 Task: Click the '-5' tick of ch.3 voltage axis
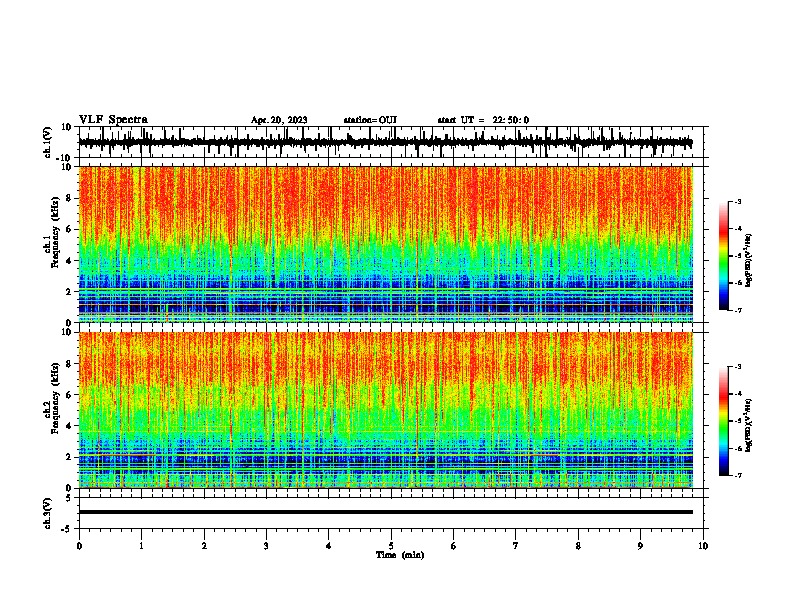point(68,529)
